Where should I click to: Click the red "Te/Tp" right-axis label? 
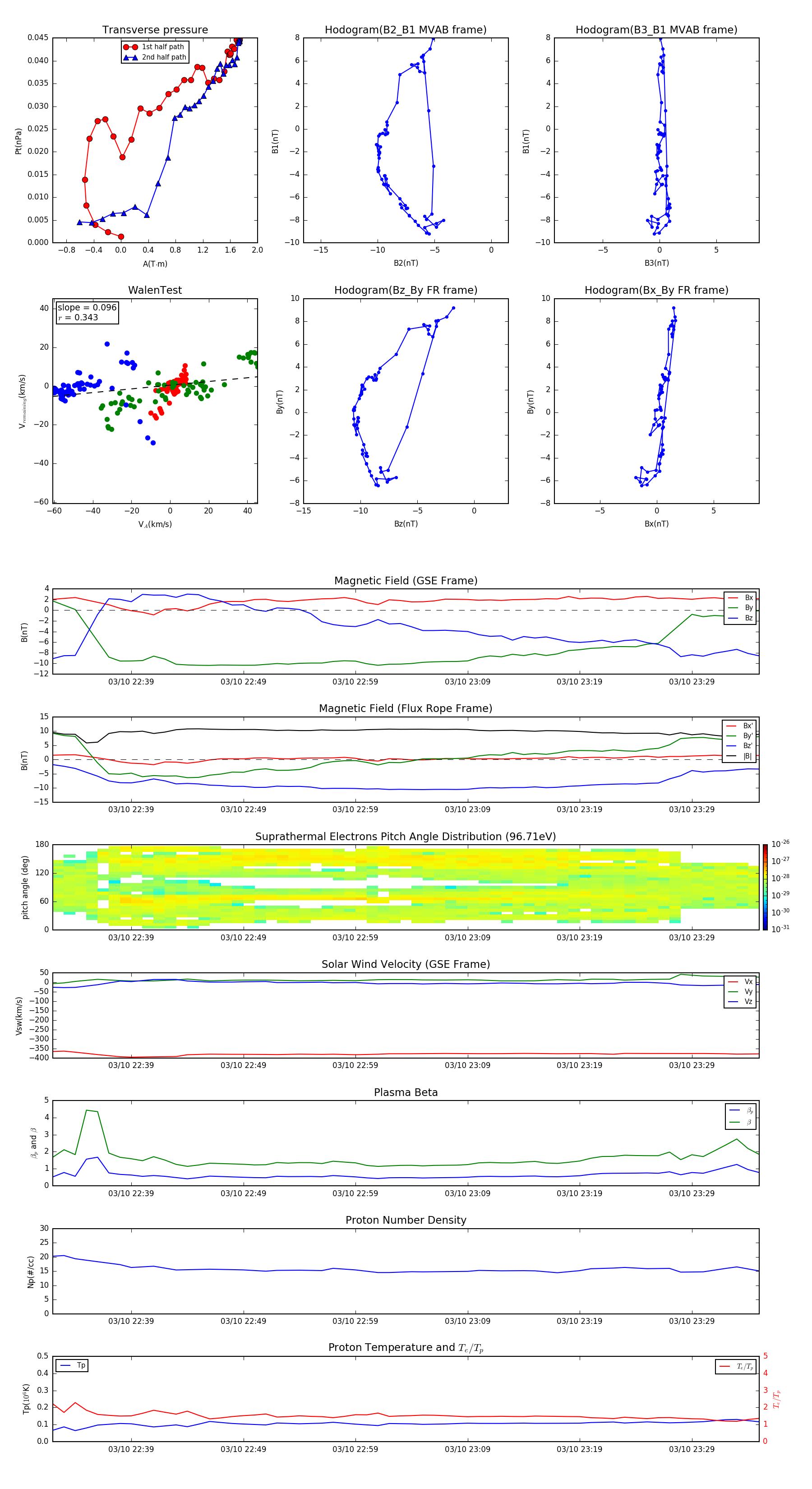coord(777,1399)
